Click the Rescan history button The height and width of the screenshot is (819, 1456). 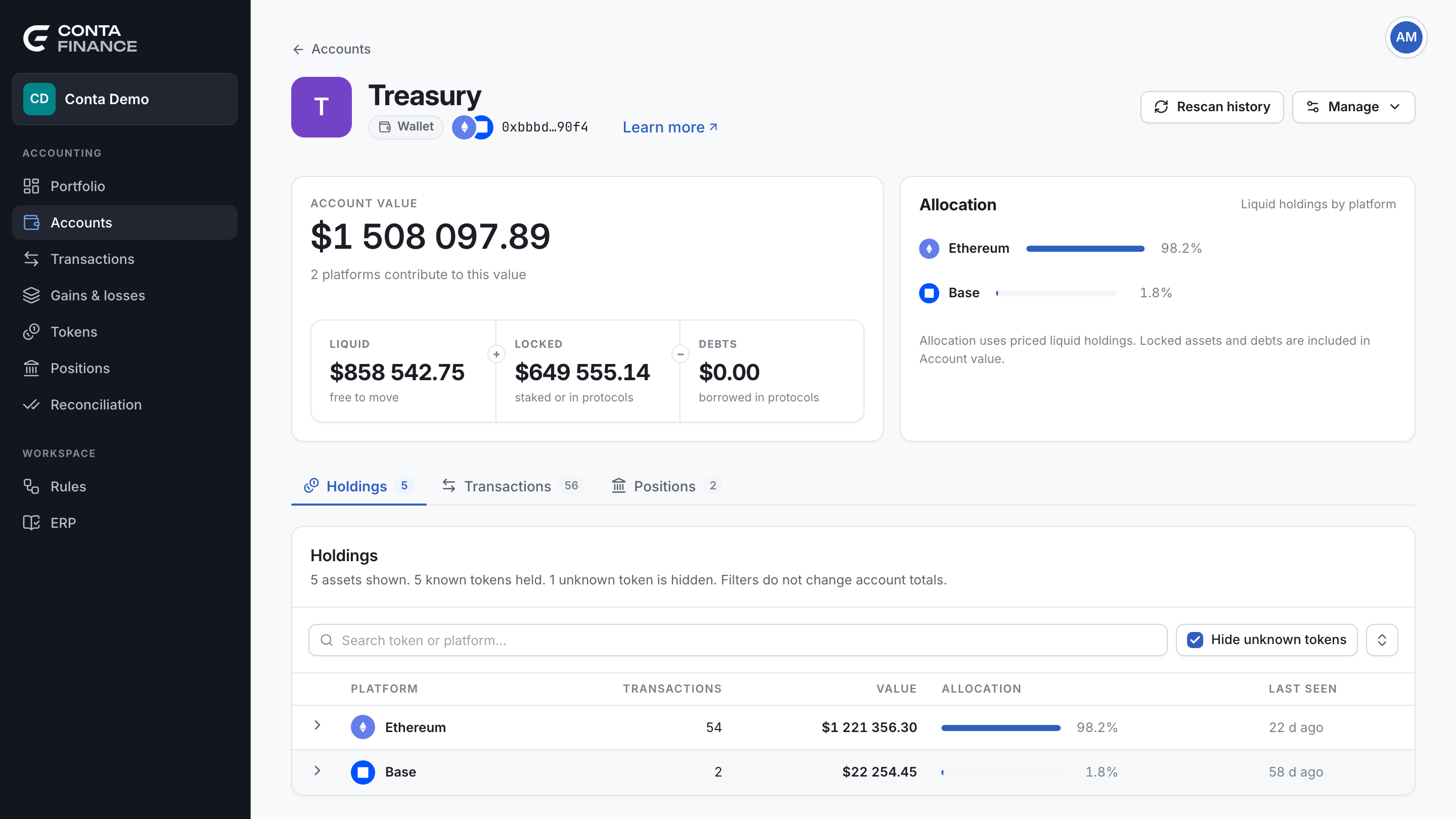[1211, 107]
